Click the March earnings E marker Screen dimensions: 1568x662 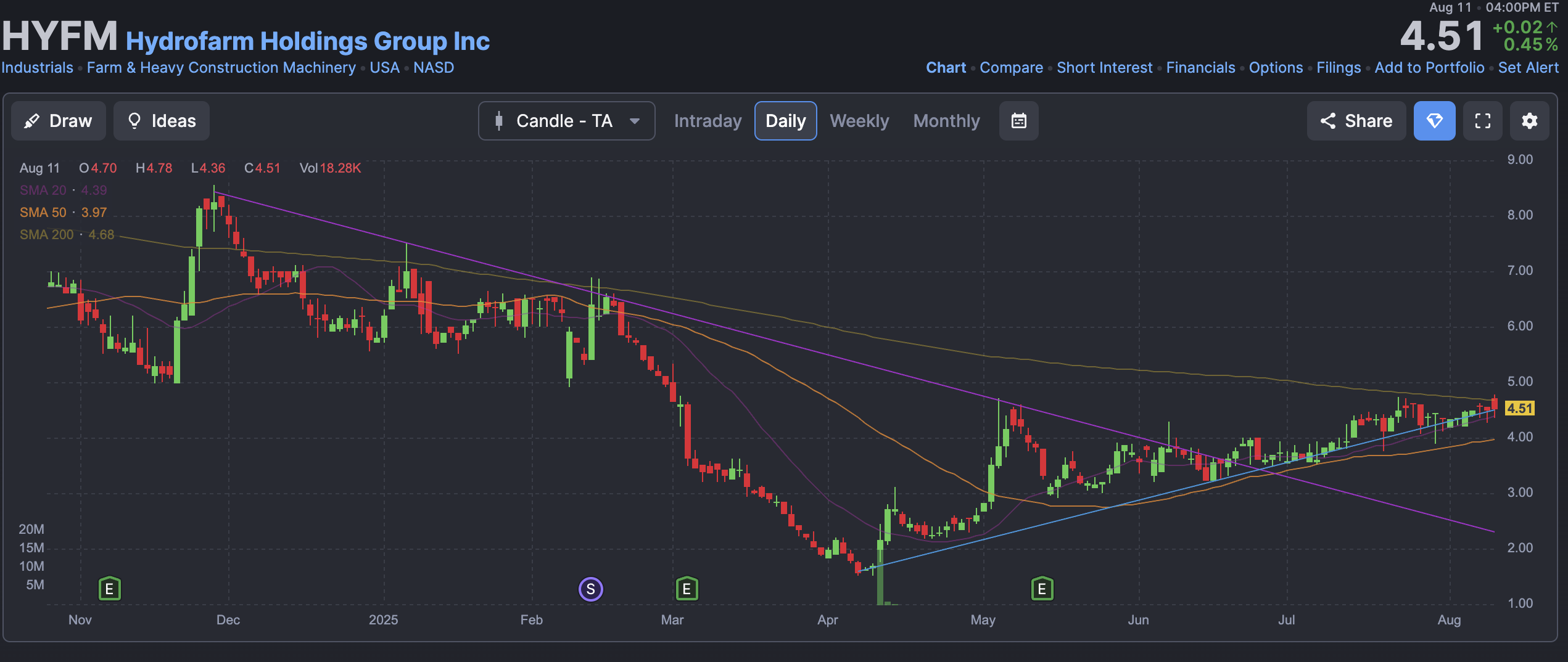pyautogui.click(x=687, y=589)
